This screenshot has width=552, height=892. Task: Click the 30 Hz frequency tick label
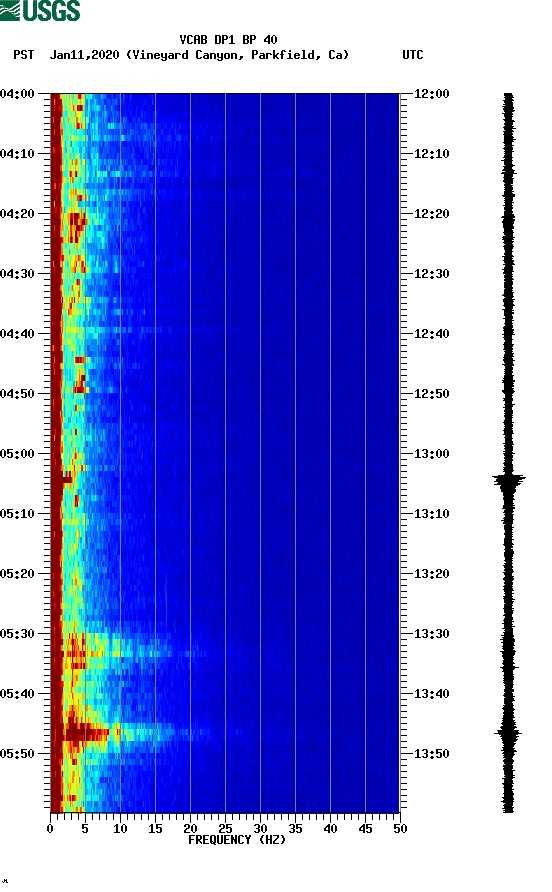260,829
